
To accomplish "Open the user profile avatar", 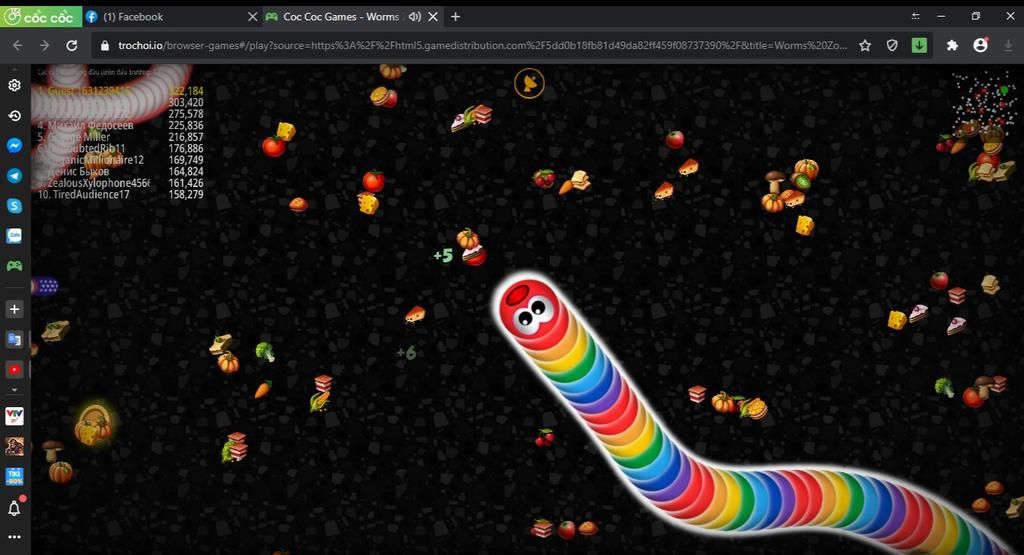I will [980, 45].
